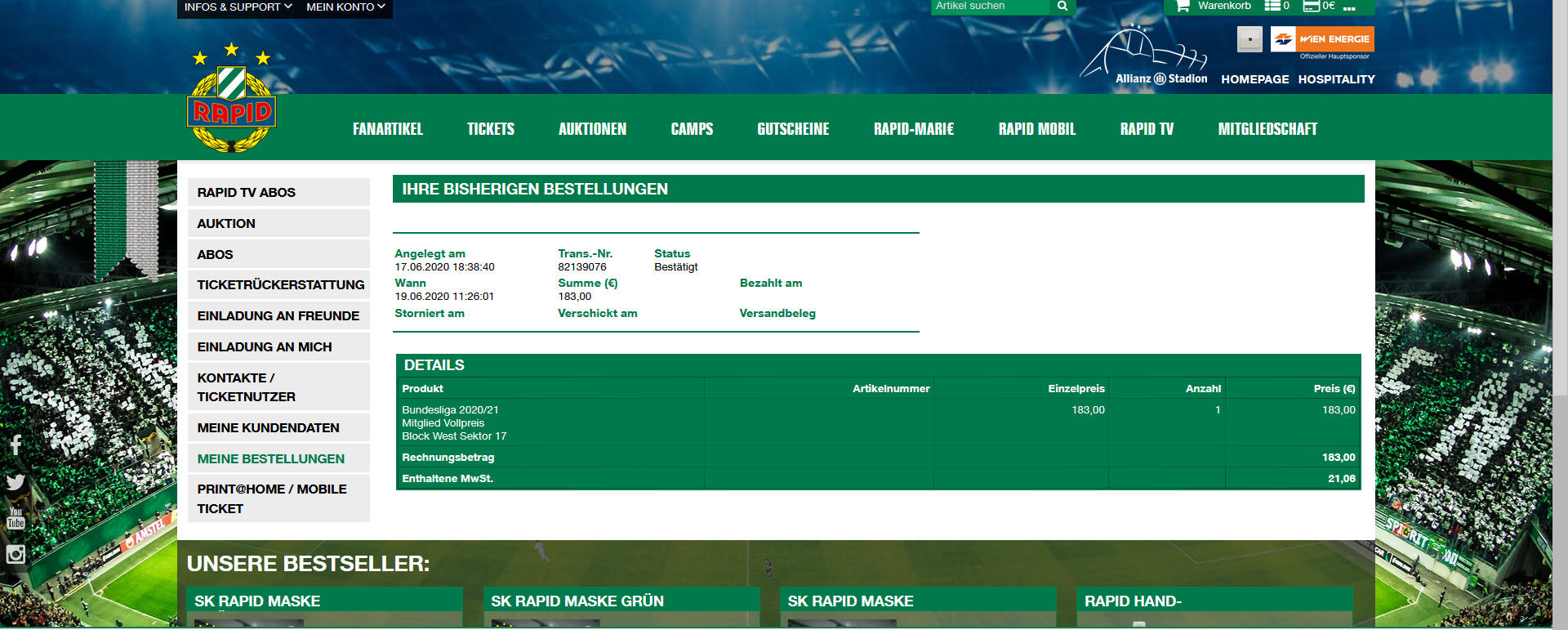The width and height of the screenshot is (1568, 630).
Task: Select Auktion in the sidebar
Action: point(278,223)
